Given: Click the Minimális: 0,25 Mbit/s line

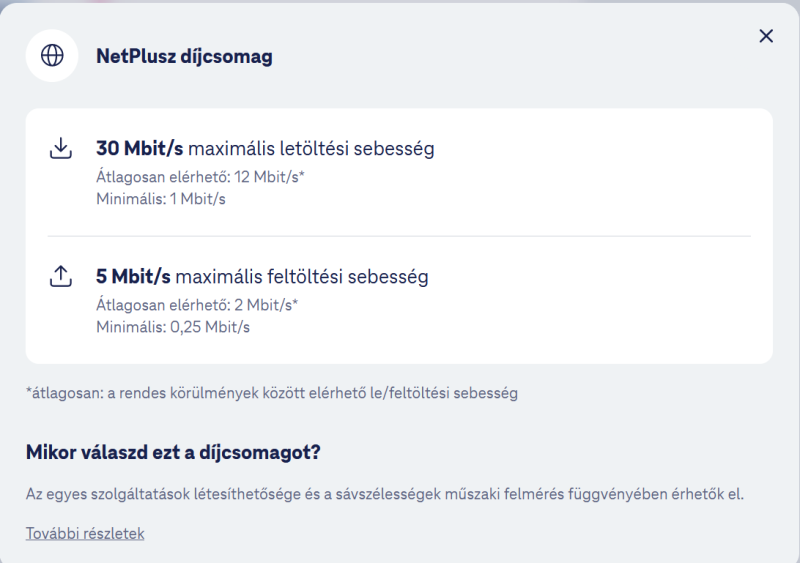Looking at the screenshot, I should [x=173, y=327].
